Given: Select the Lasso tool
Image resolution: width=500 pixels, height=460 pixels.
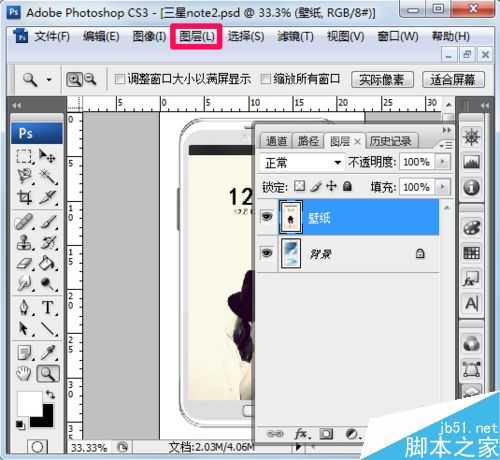Looking at the screenshot, I should tap(24, 176).
